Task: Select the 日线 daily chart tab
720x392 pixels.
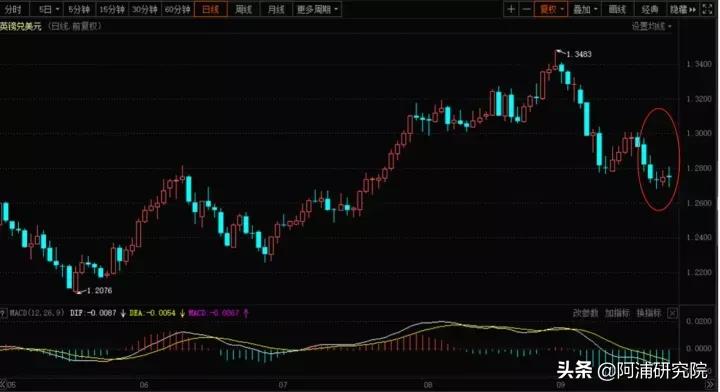Action: coord(211,9)
